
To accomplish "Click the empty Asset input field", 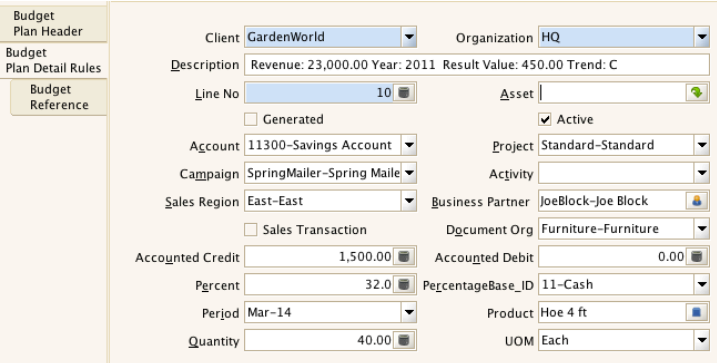I will (x=612, y=93).
